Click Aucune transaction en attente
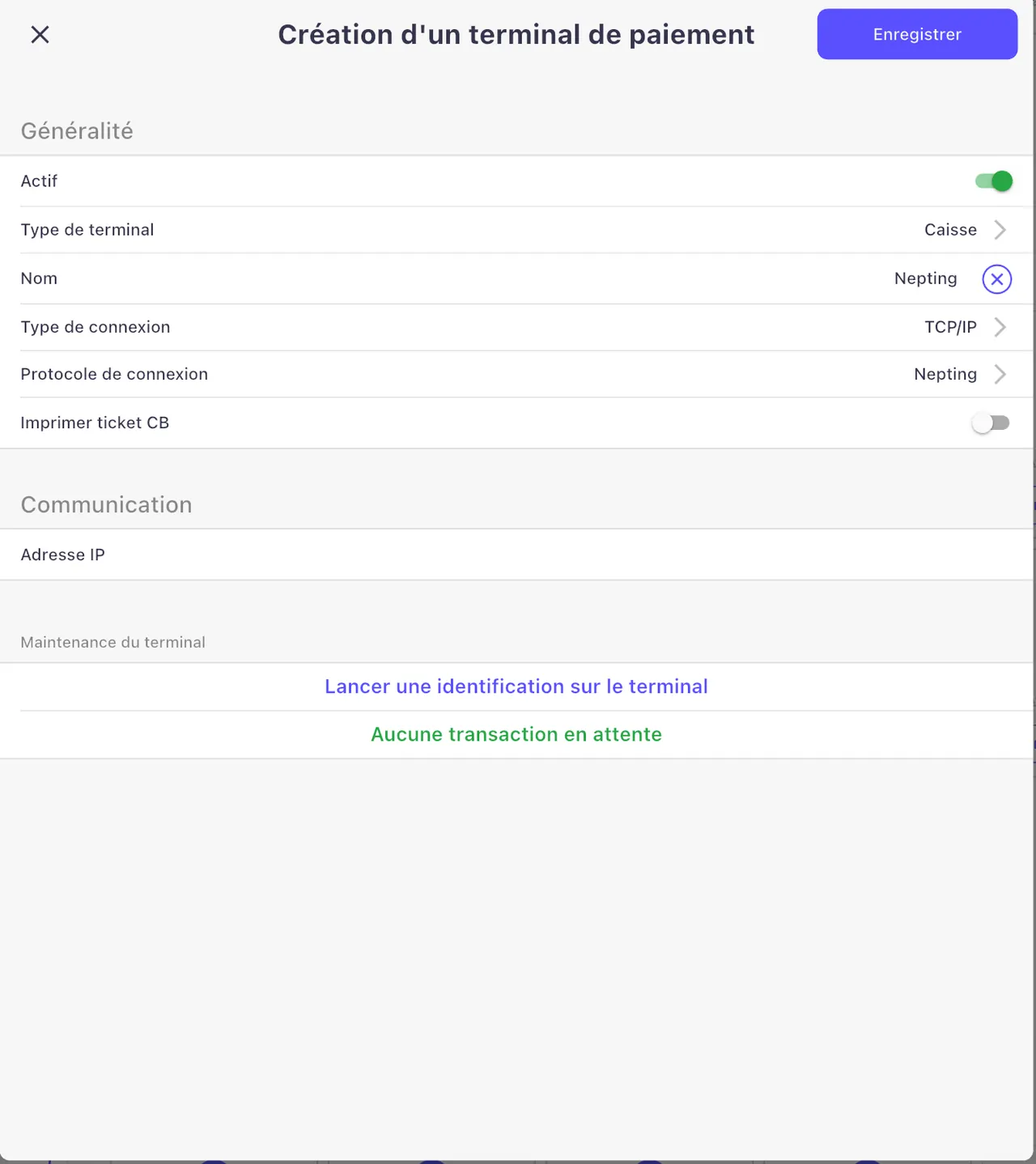This screenshot has width=1036, height=1164. tap(516, 734)
